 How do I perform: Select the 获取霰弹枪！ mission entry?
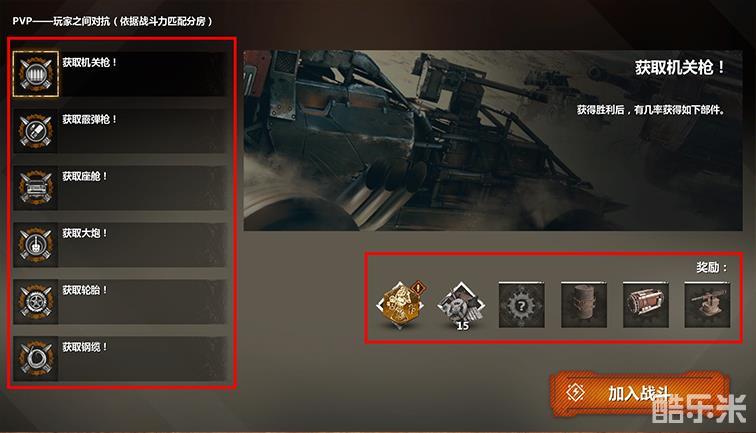coord(120,131)
